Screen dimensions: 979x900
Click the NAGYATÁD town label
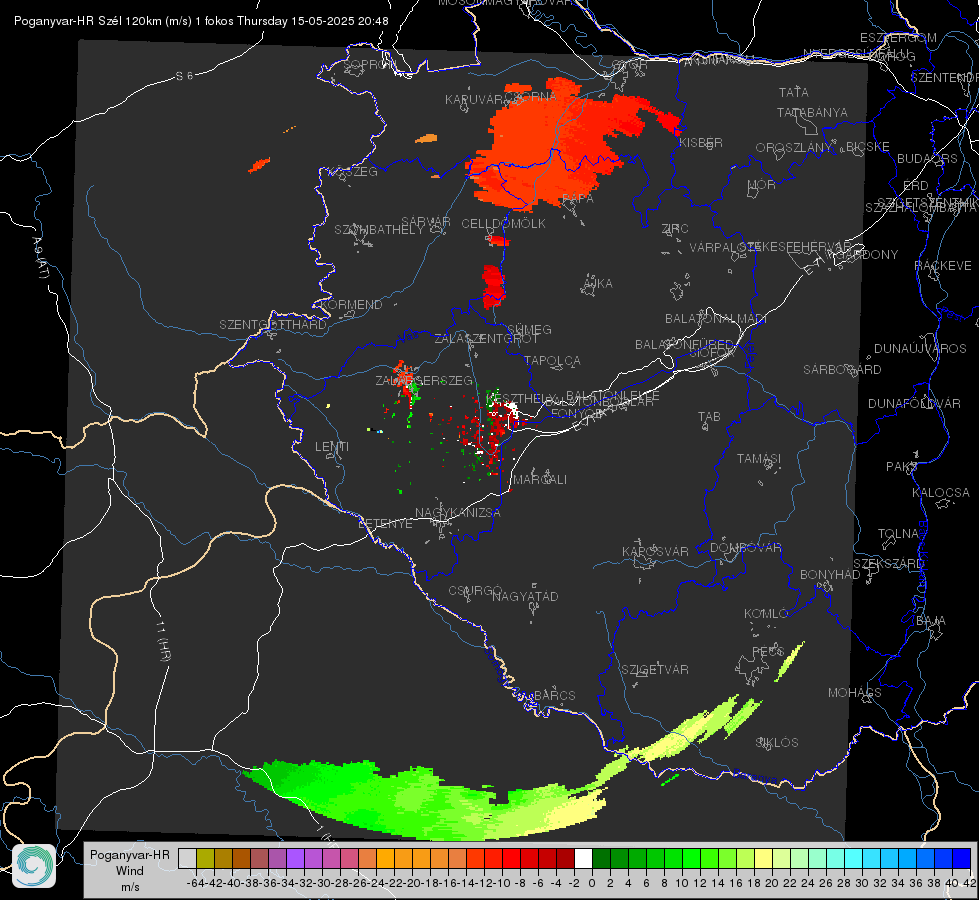(x=525, y=596)
